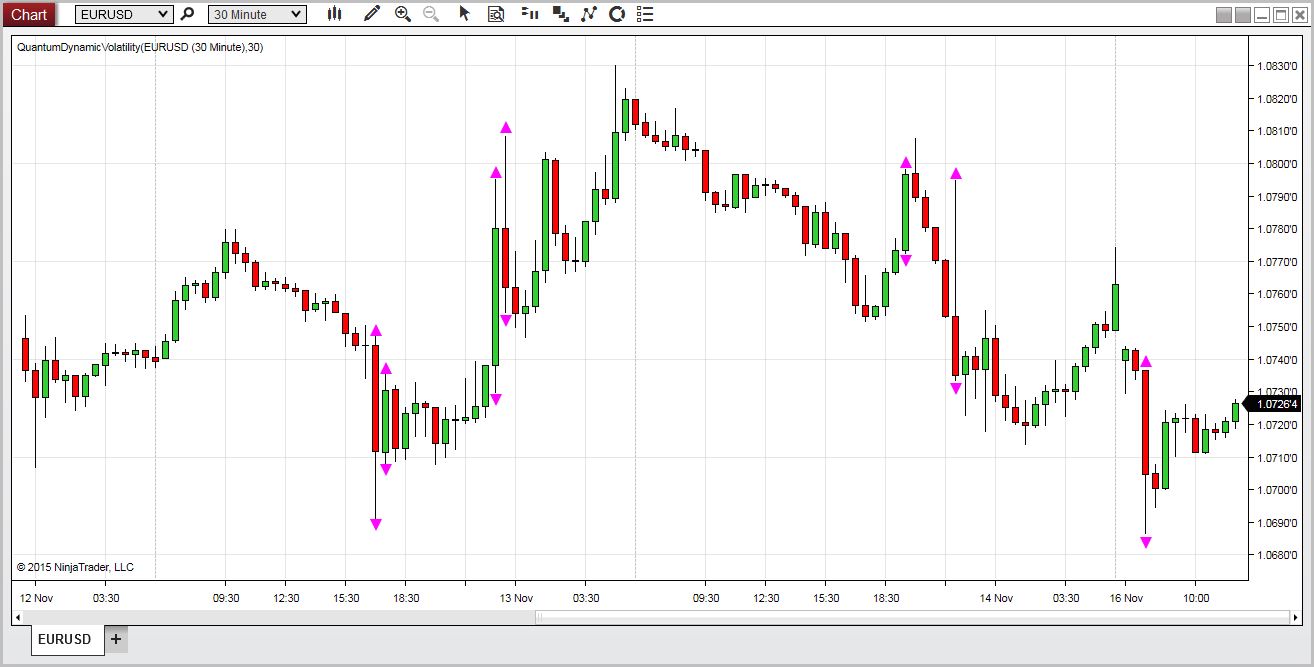
Task: Click the 14 Nov date label
Action: pyautogui.click(x=996, y=598)
